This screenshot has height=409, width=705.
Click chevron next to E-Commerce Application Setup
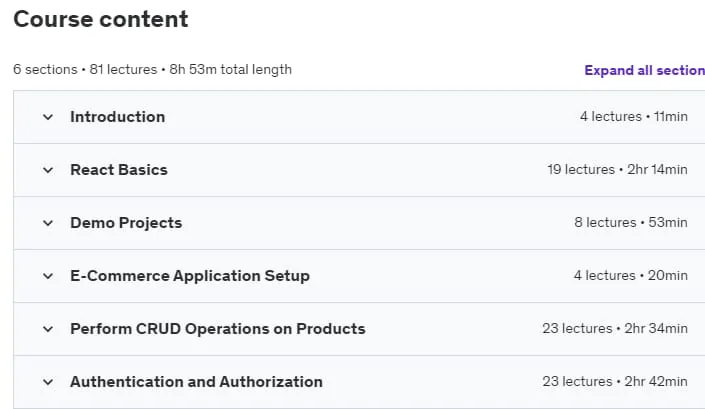click(48, 276)
